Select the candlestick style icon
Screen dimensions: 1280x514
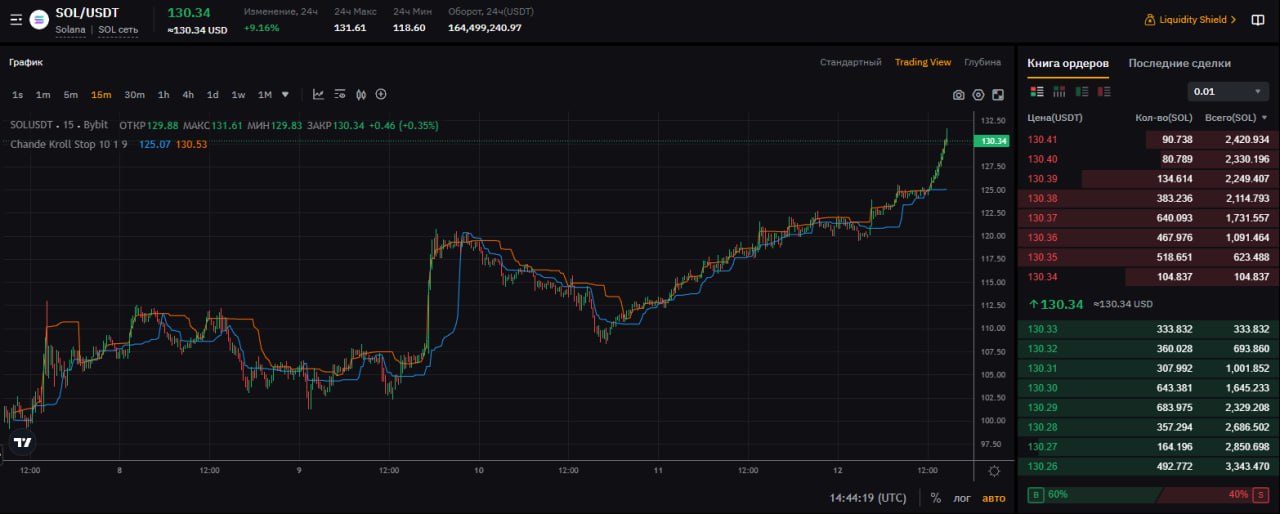[360, 94]
